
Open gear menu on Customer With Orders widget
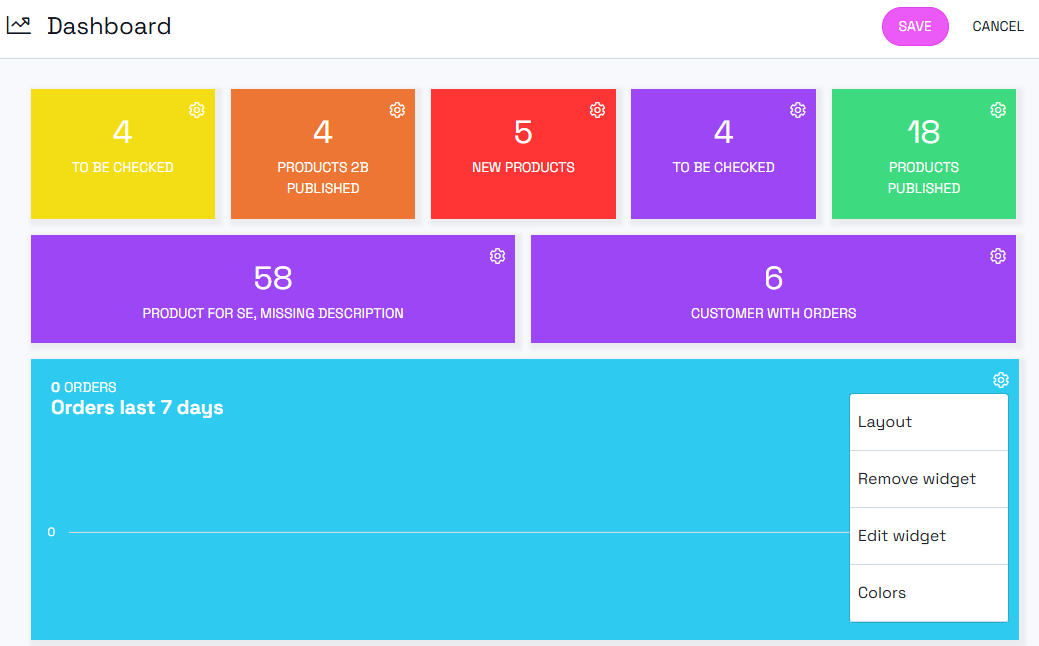998,256
